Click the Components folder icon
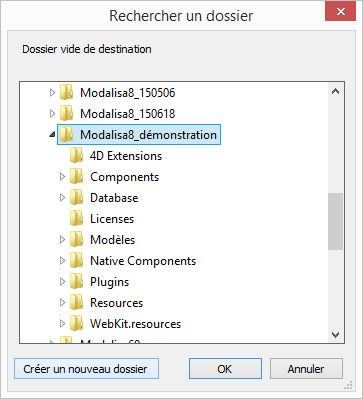 coord(77,177)
